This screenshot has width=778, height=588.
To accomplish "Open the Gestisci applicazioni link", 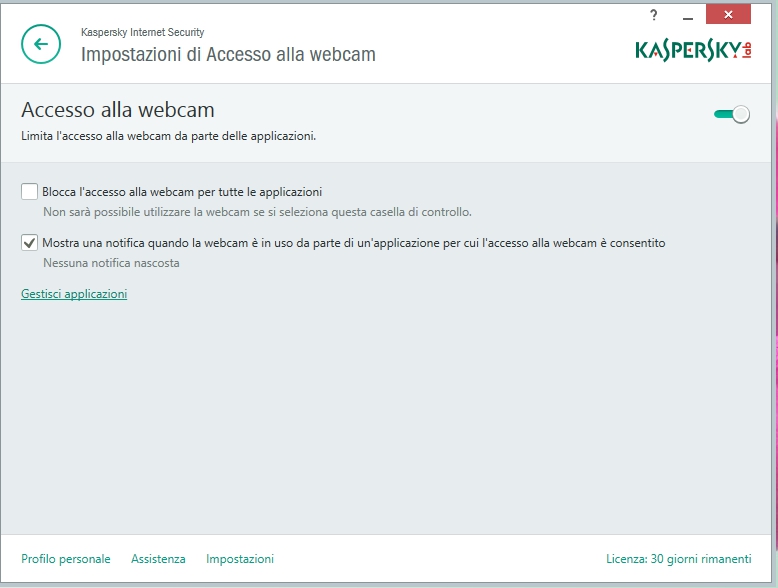I will [x=74, y=294].
